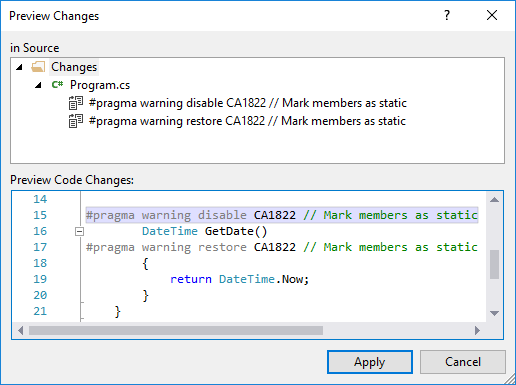This screenshot has height=385, width=516.
Task: Select '#pragma warning disable CA1822' tree row
Action: click(248, 103)
